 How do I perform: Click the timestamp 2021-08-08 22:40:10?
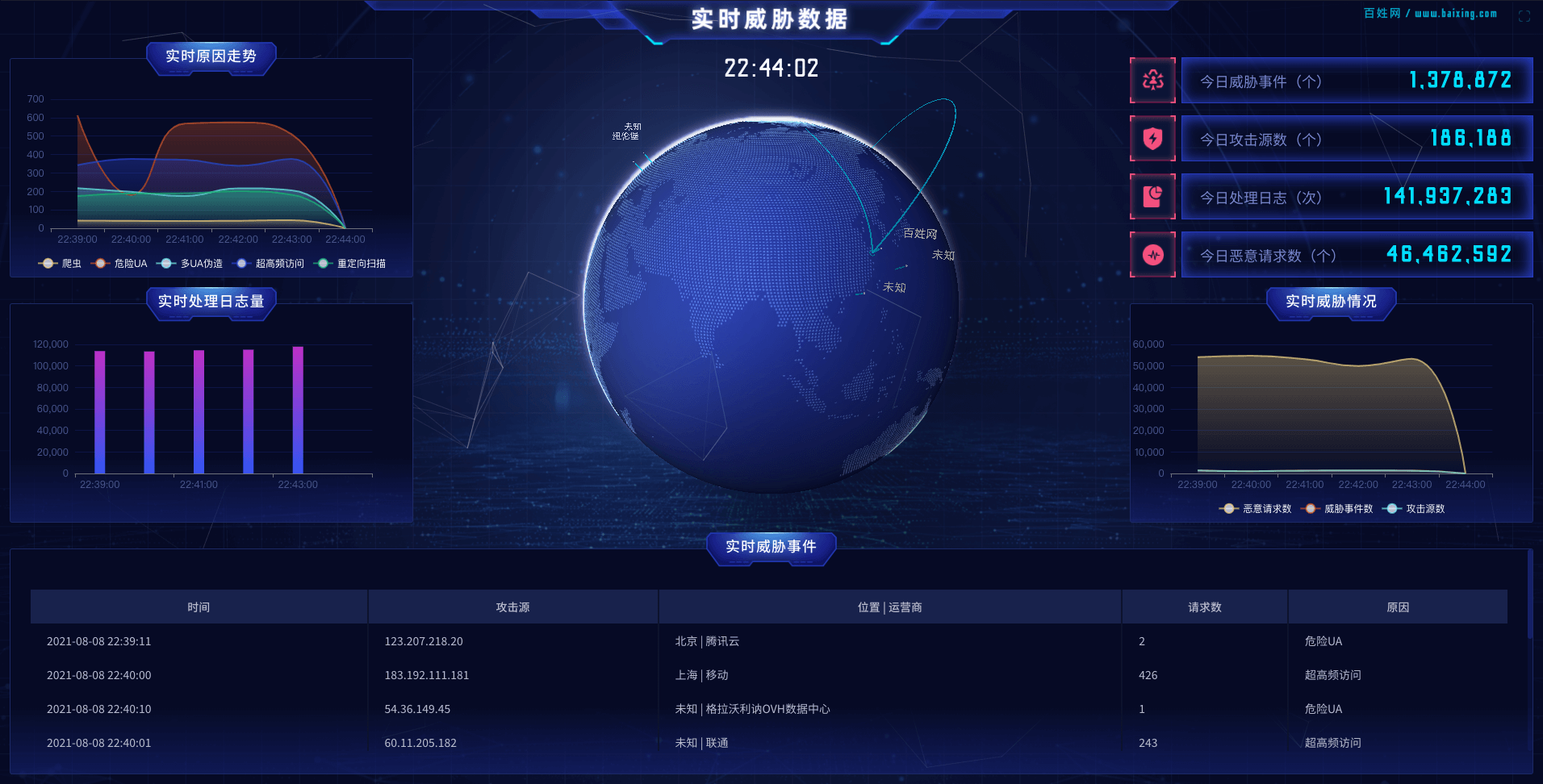[99, 709]
